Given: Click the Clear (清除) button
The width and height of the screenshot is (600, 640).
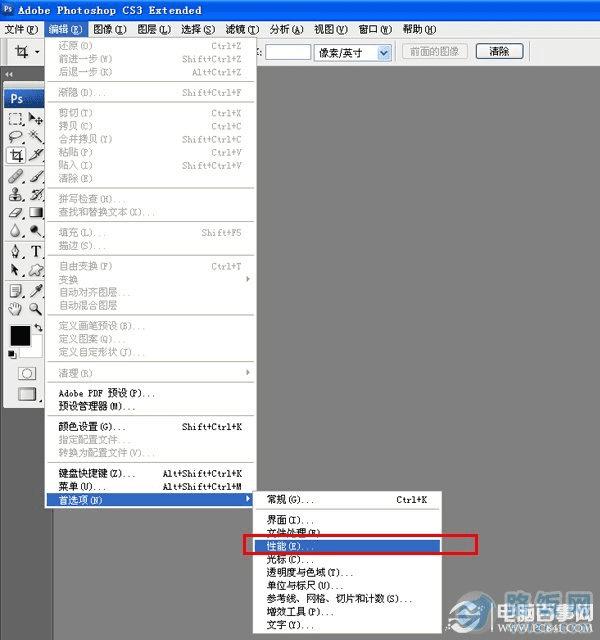Looking at the screenshot, I should [499, 51].
